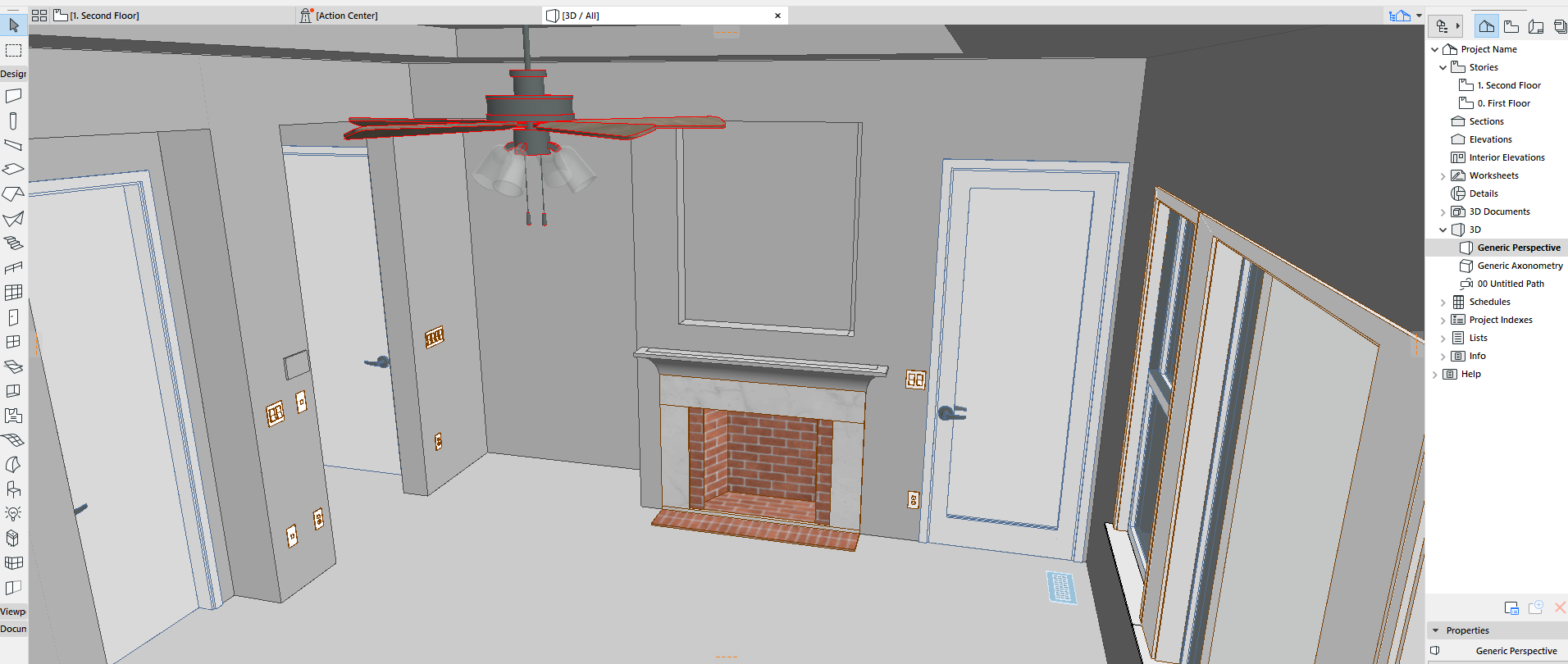Expand the Schedules tree node
The image size is (1568, 664).
[1443, 302]
